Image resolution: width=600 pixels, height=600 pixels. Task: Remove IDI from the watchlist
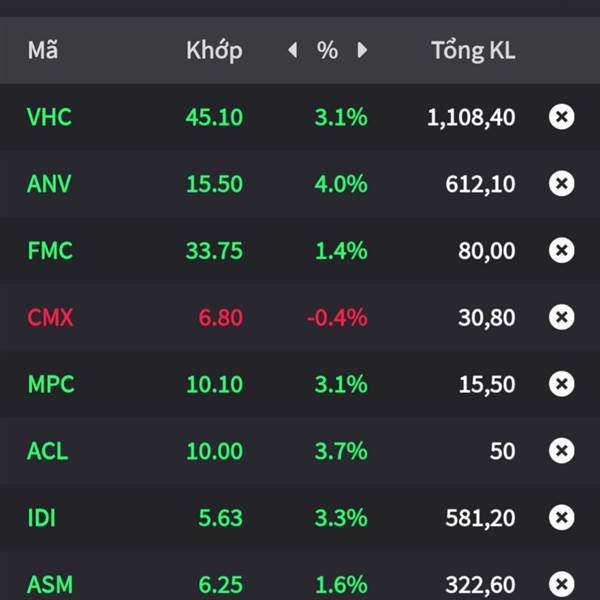point(561,517)
